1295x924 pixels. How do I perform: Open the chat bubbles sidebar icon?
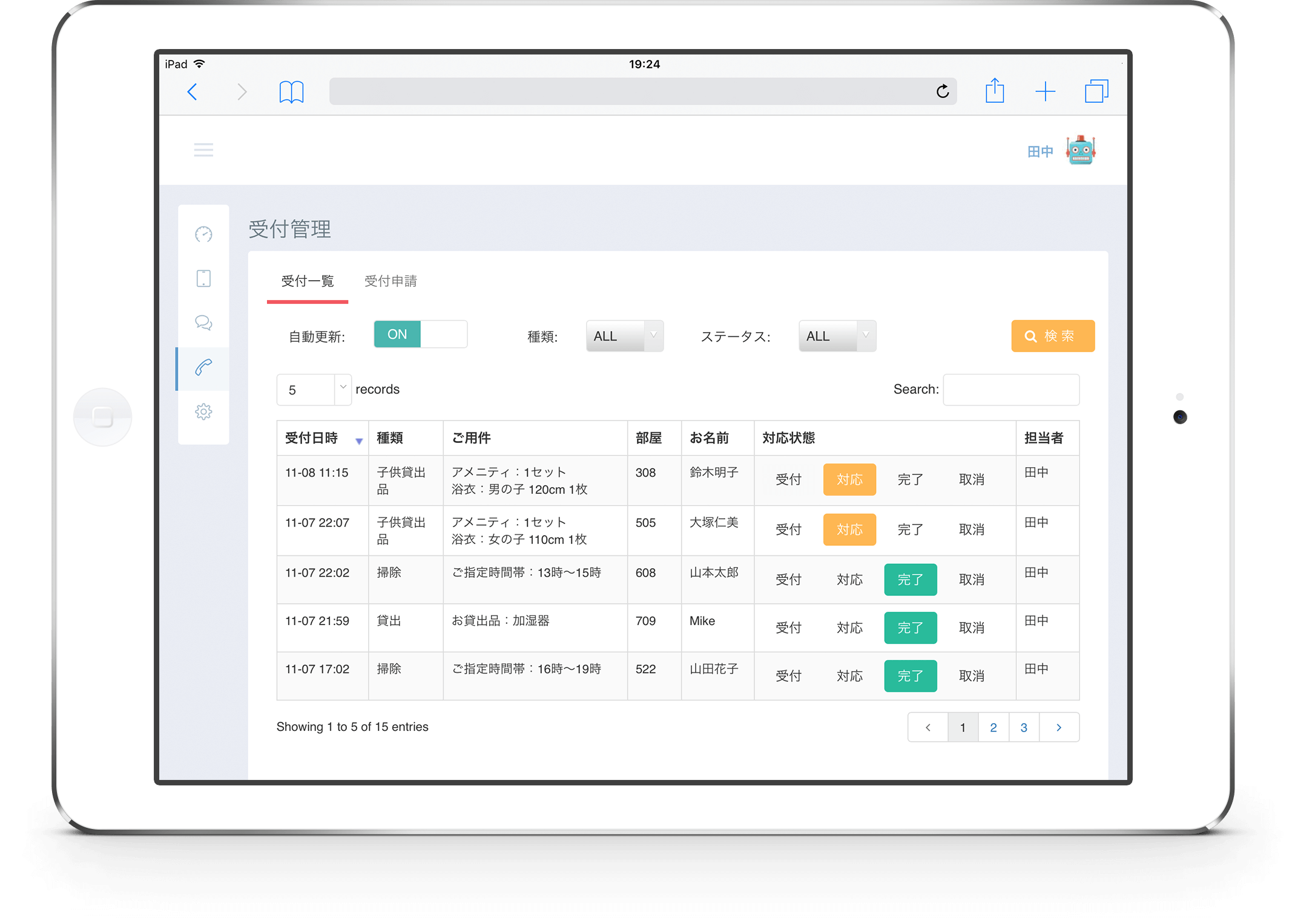coord(203,323)
